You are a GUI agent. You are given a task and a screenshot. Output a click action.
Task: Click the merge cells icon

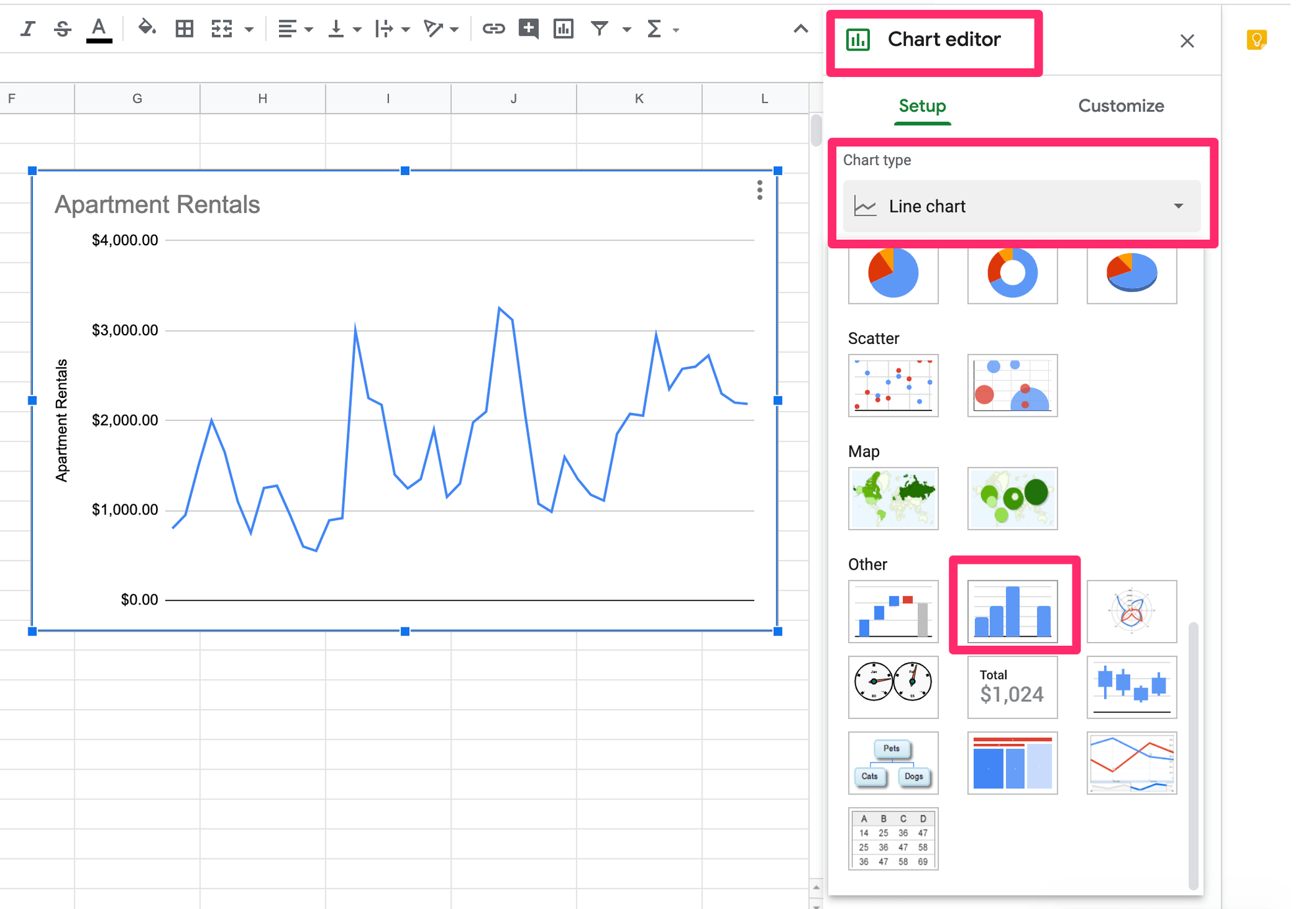(222, 28)
